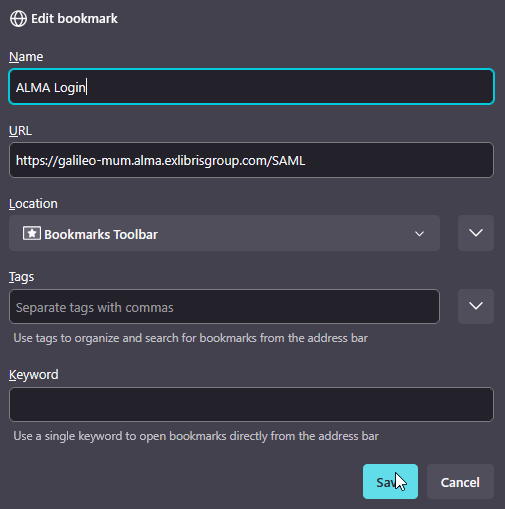Image resolution: width=505 pixels, height=509 pixels.
Task: Click the URL label
Action: [x=20, y=131]
